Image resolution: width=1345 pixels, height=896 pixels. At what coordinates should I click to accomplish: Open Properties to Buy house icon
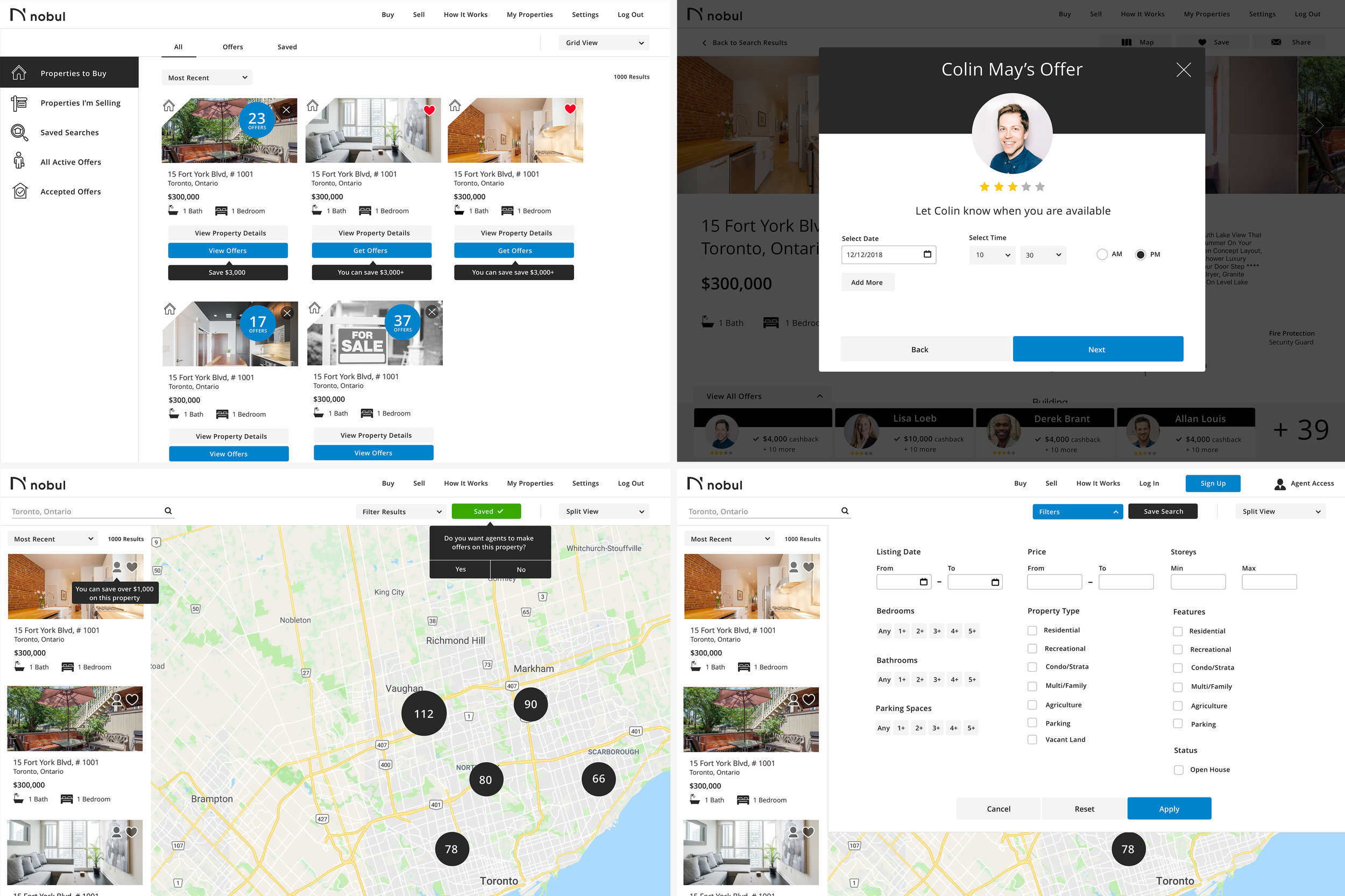[x=19, y=73]
